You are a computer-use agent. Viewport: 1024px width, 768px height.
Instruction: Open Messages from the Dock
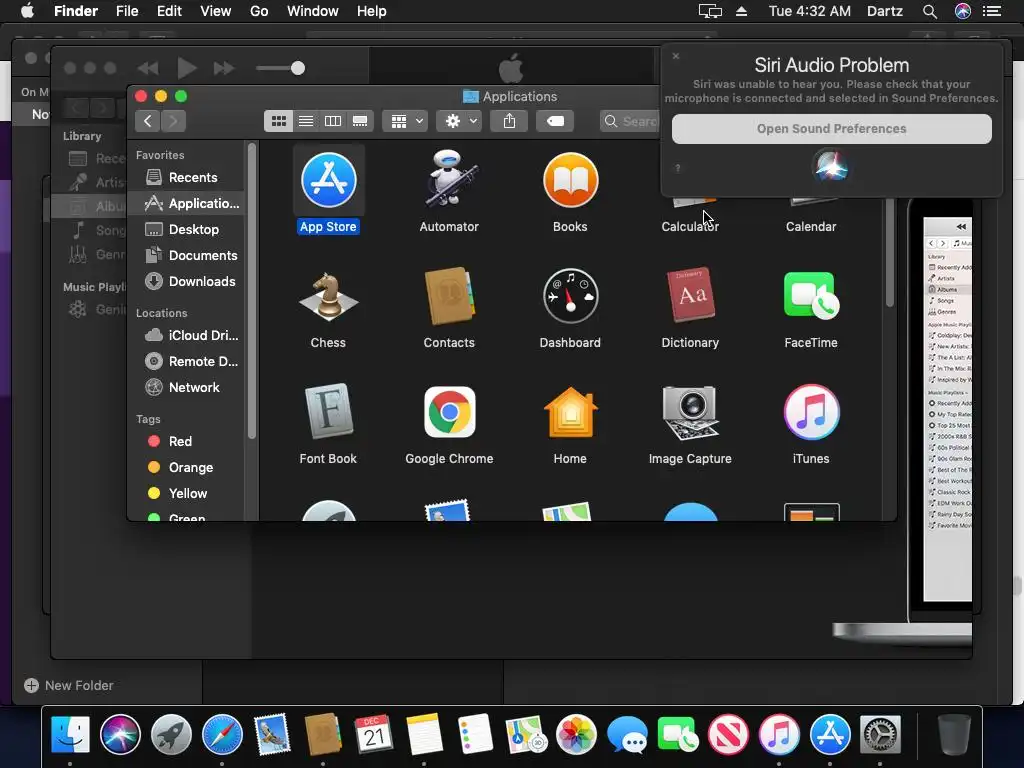[627, 735]
